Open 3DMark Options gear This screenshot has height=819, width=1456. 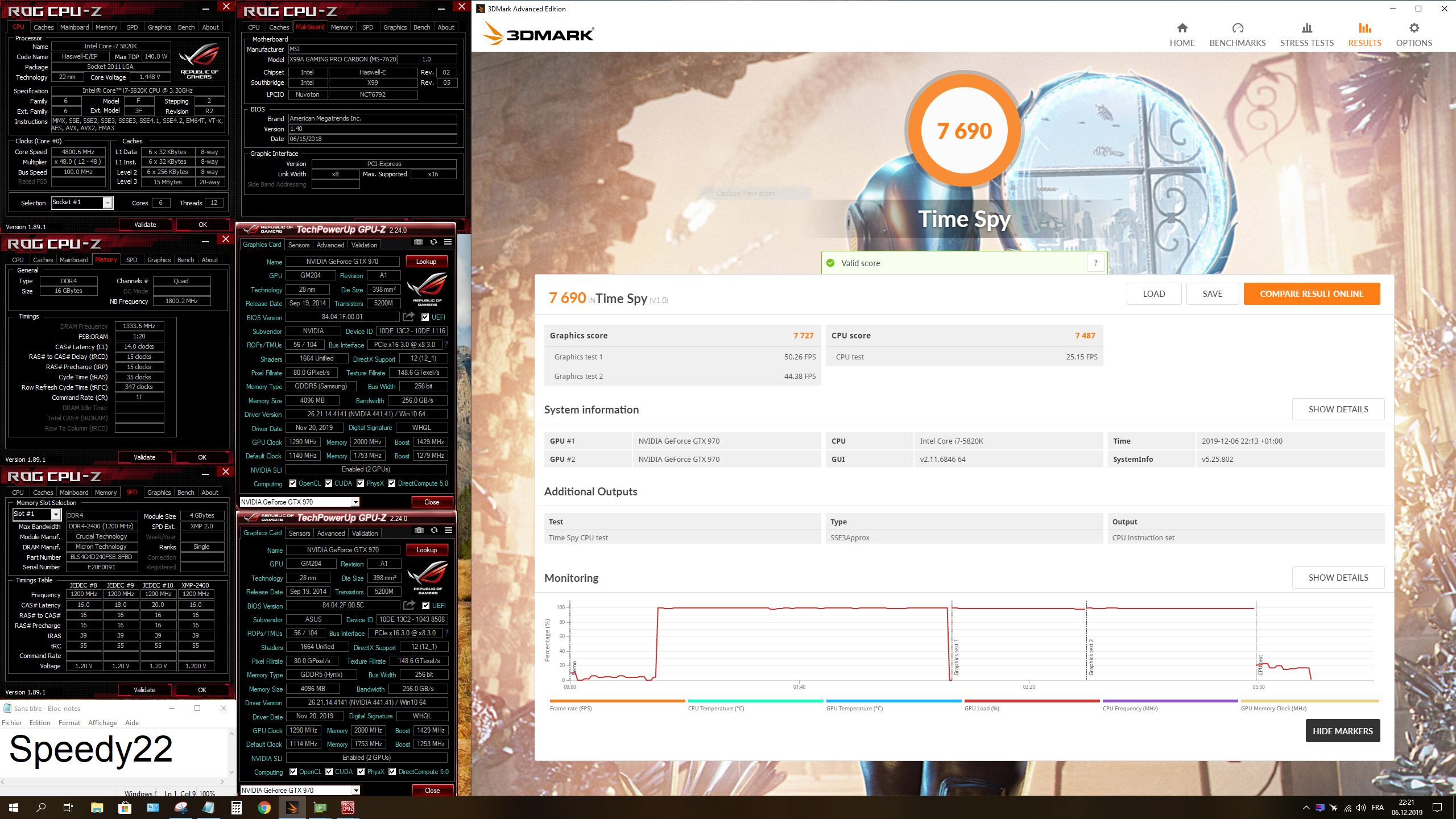[x=1414, y=28]
